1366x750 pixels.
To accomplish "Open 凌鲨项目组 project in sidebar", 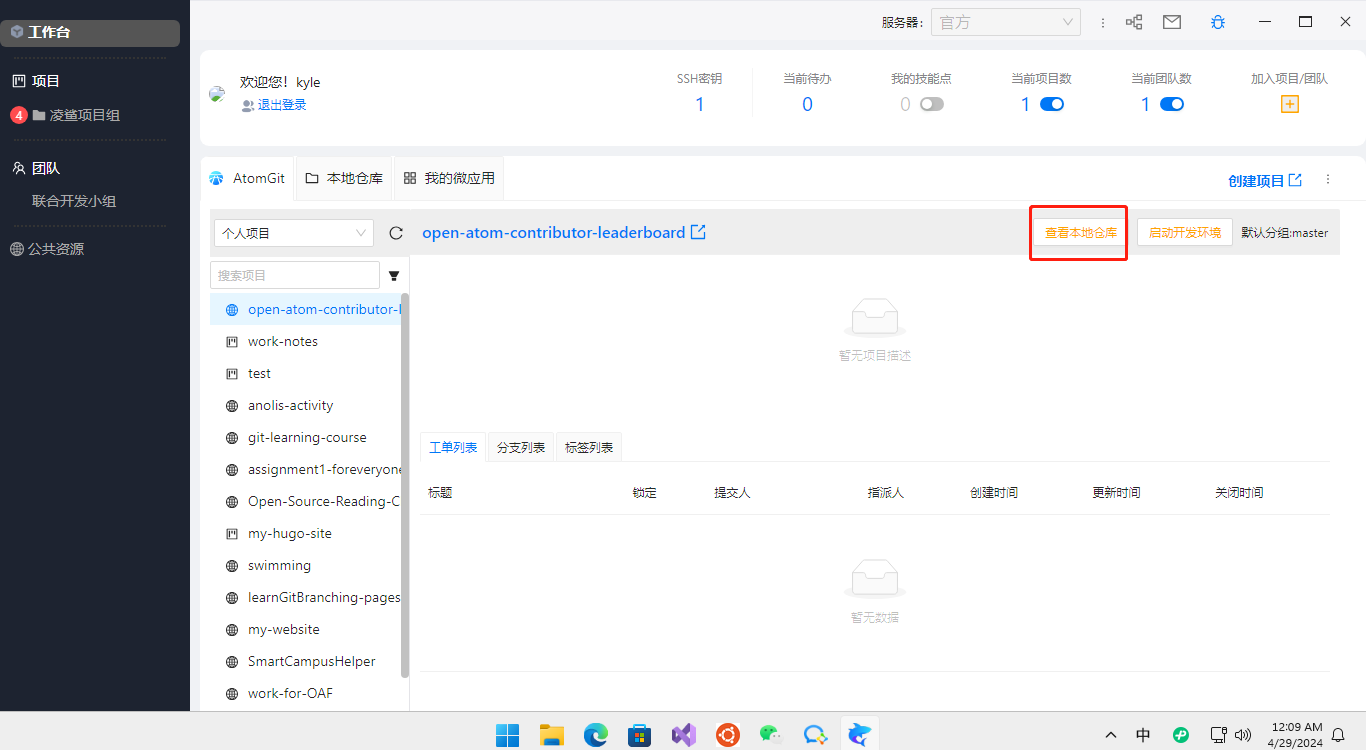I will (85, 115).
